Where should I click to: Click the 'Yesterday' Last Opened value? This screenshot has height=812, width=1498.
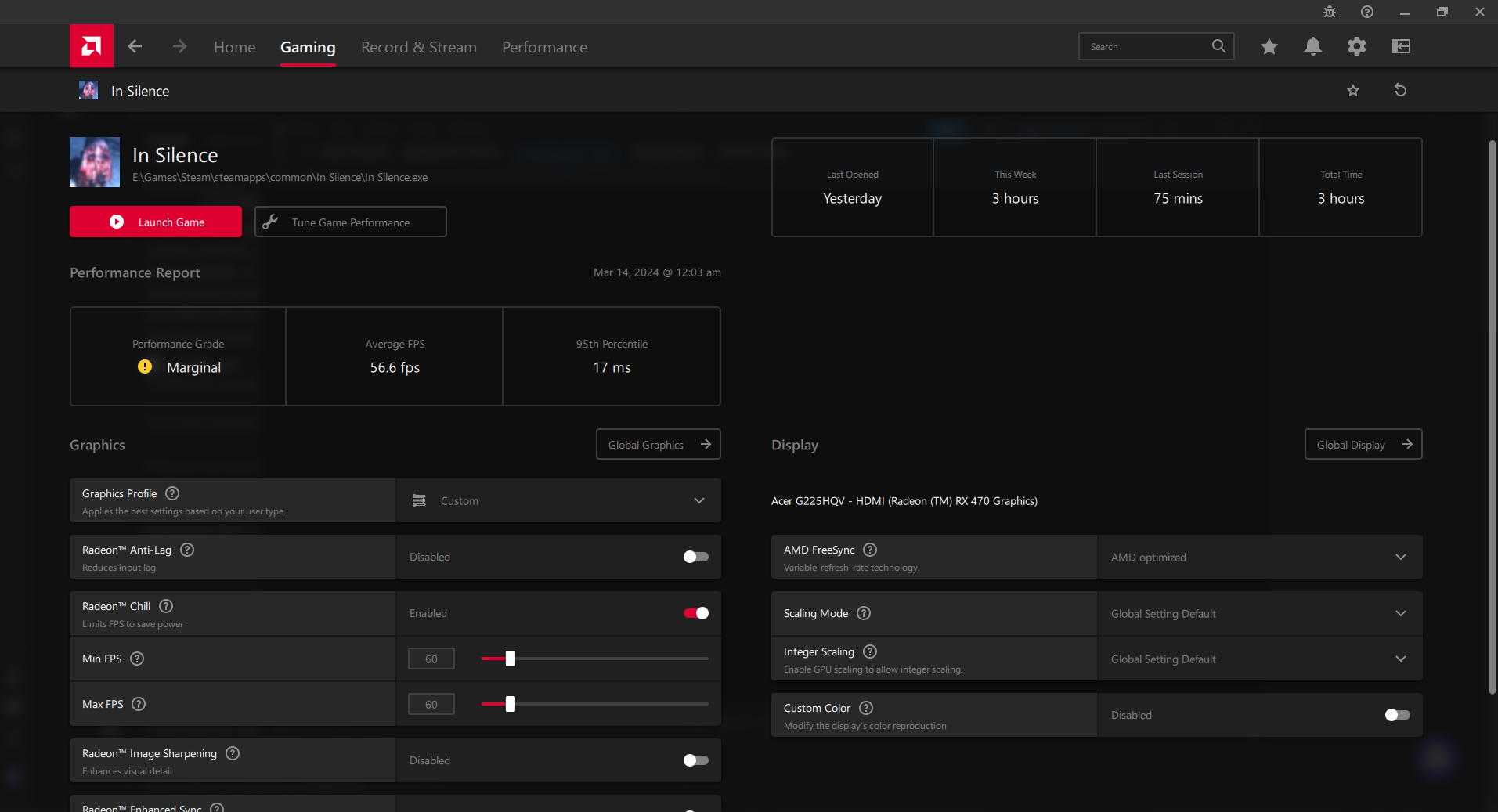pos(852,199)
